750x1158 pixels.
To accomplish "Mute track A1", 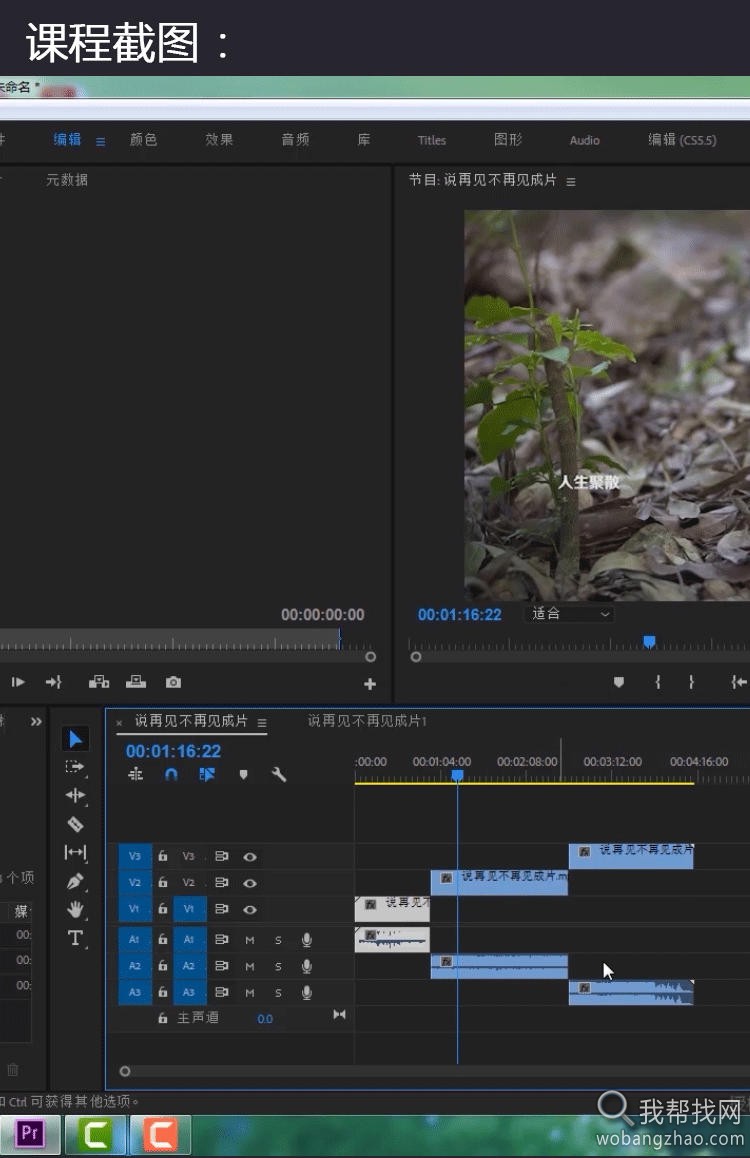I will point(250,940).
